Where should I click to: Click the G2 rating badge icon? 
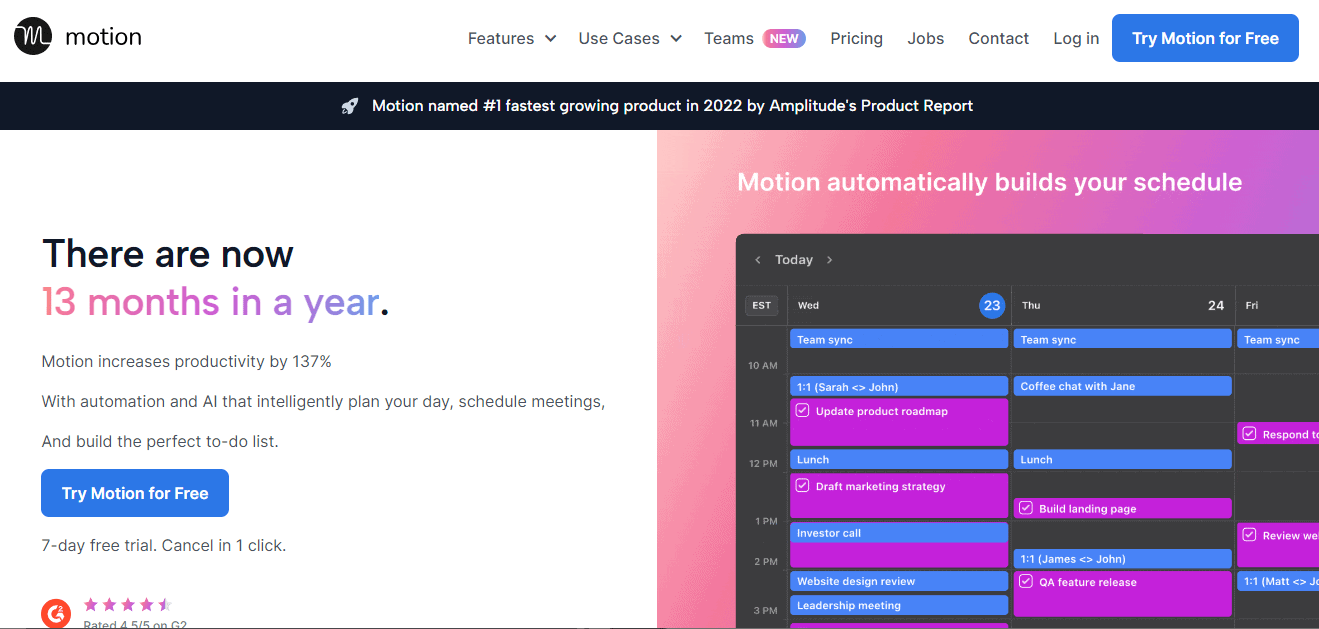click(56, 613)
